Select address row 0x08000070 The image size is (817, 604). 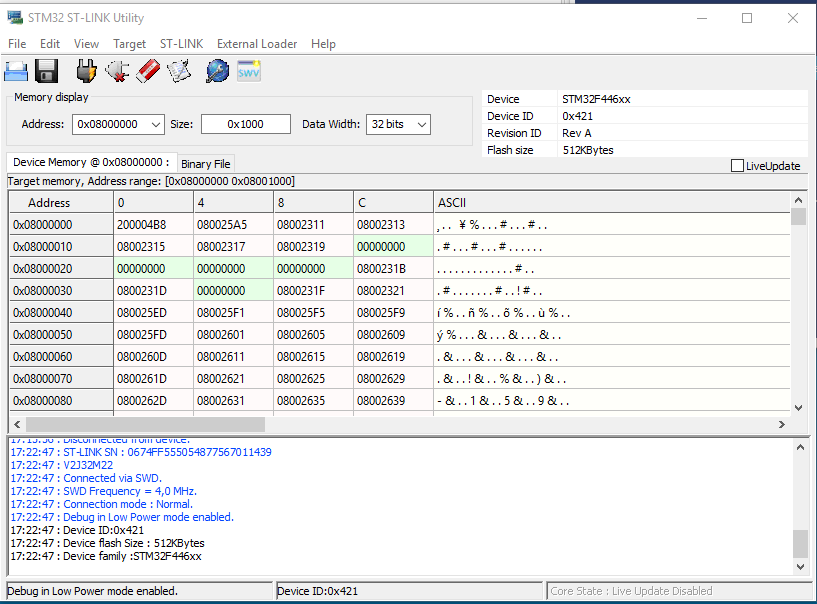pyautogui.click(x=61, y=379)
